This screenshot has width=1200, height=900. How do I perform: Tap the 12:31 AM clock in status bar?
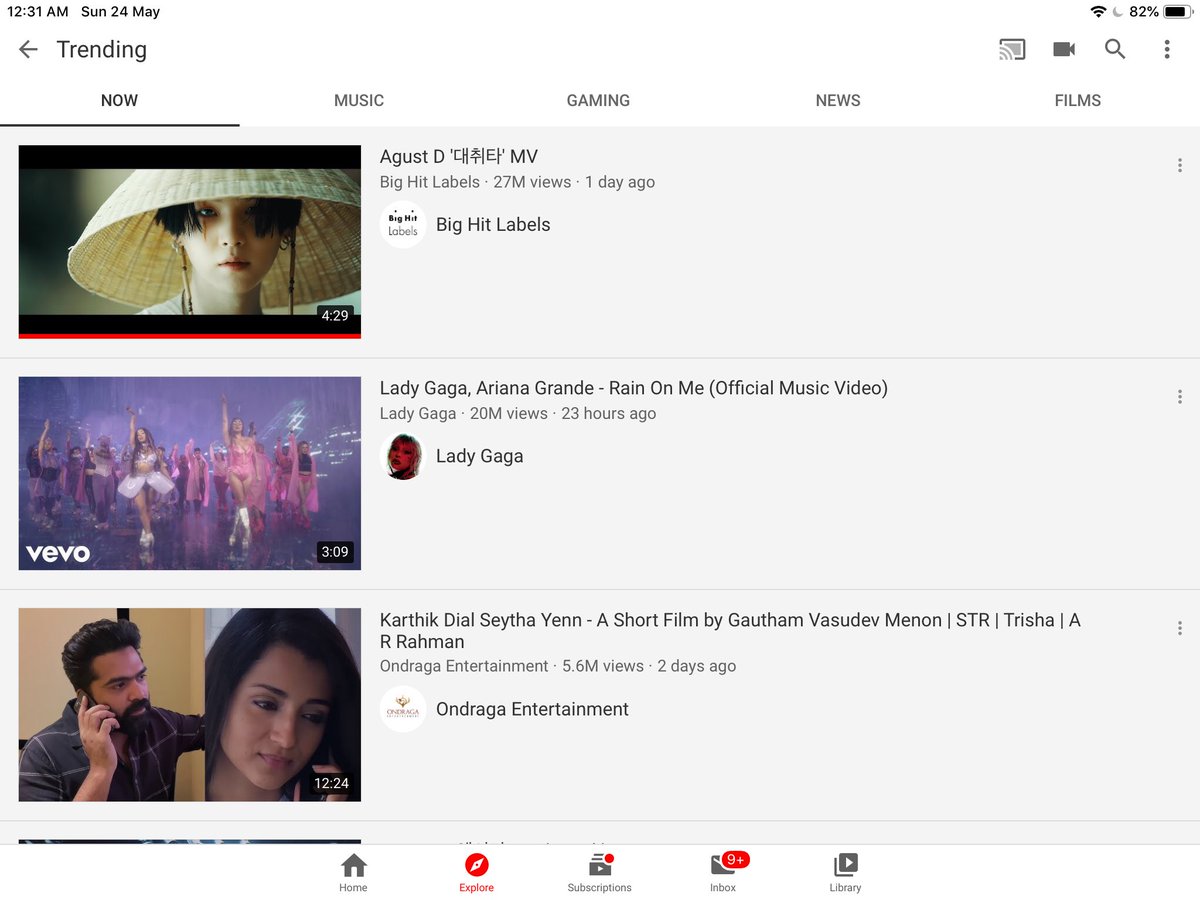coord(38,12)
